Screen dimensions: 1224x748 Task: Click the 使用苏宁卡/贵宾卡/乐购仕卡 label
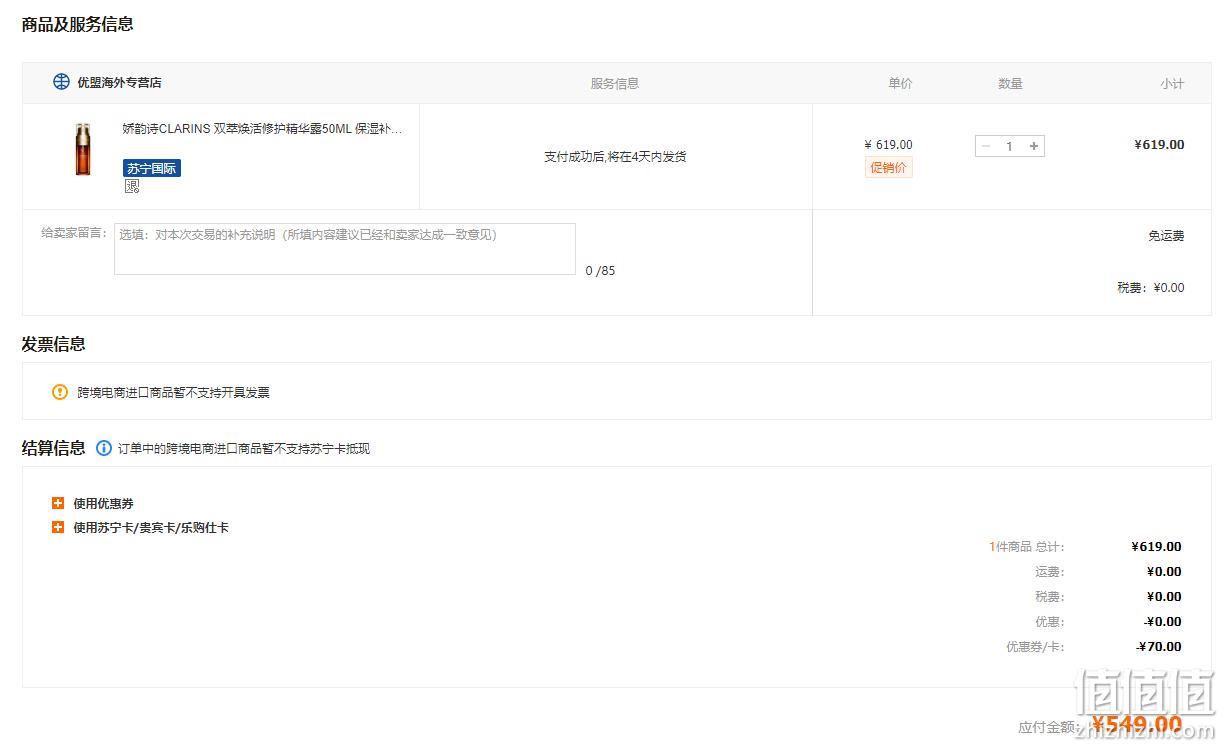(x=151, y=528)
